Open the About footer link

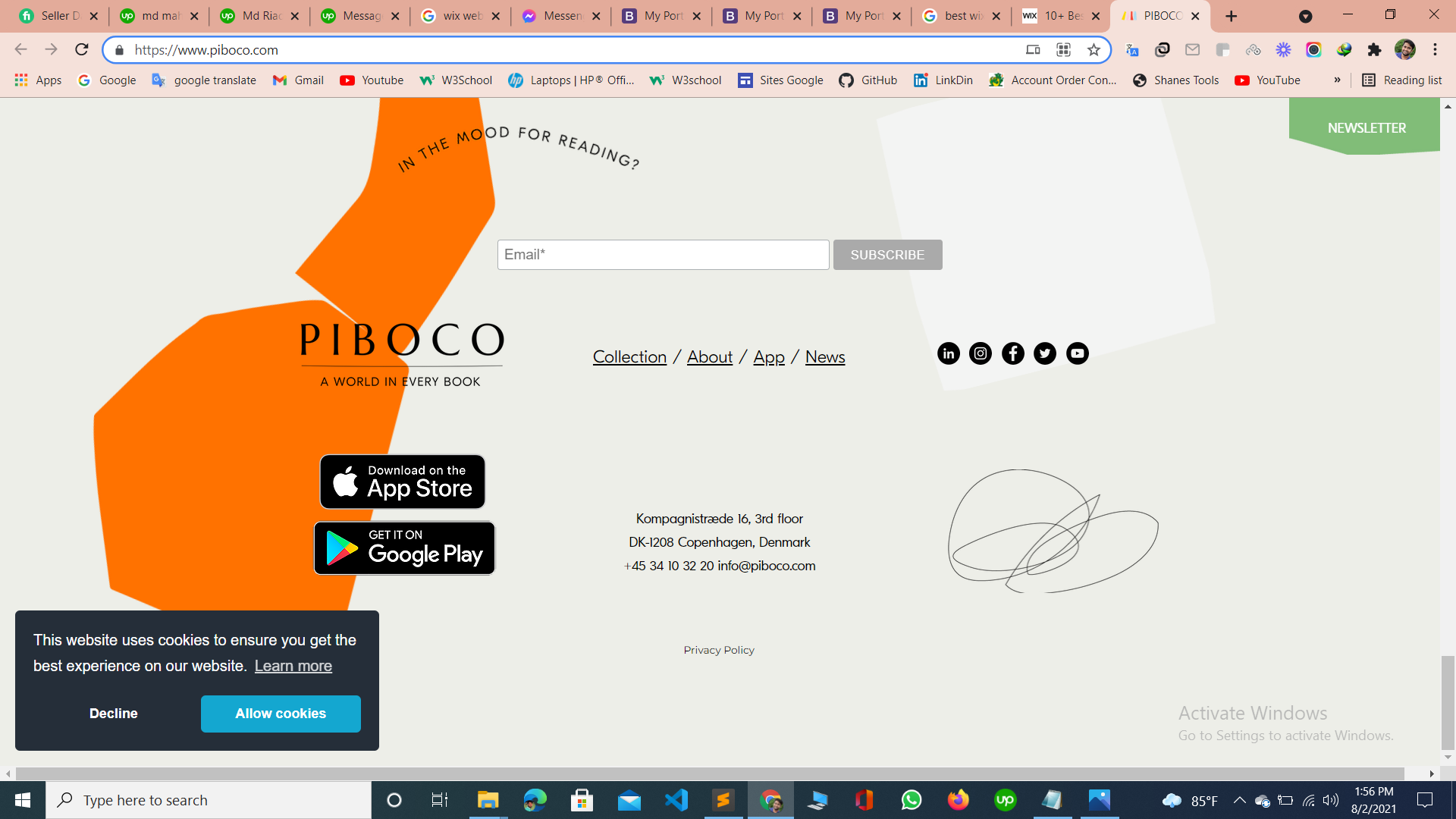tap(710, 357)
